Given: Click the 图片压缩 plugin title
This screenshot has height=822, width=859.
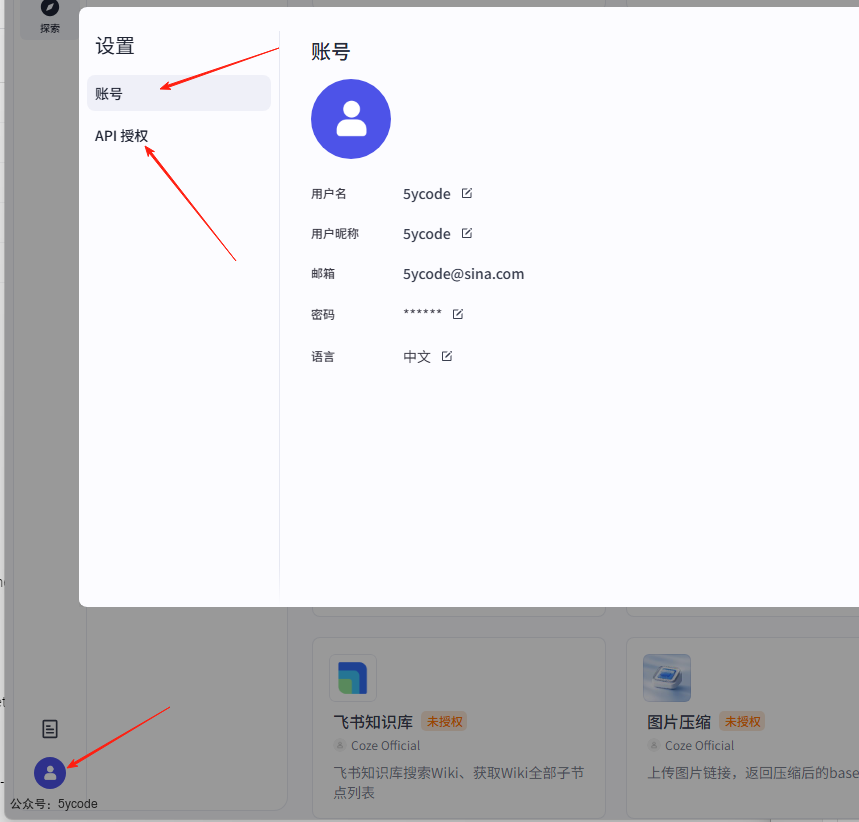Looking at the screenshot, I should (x=679, y=722).
